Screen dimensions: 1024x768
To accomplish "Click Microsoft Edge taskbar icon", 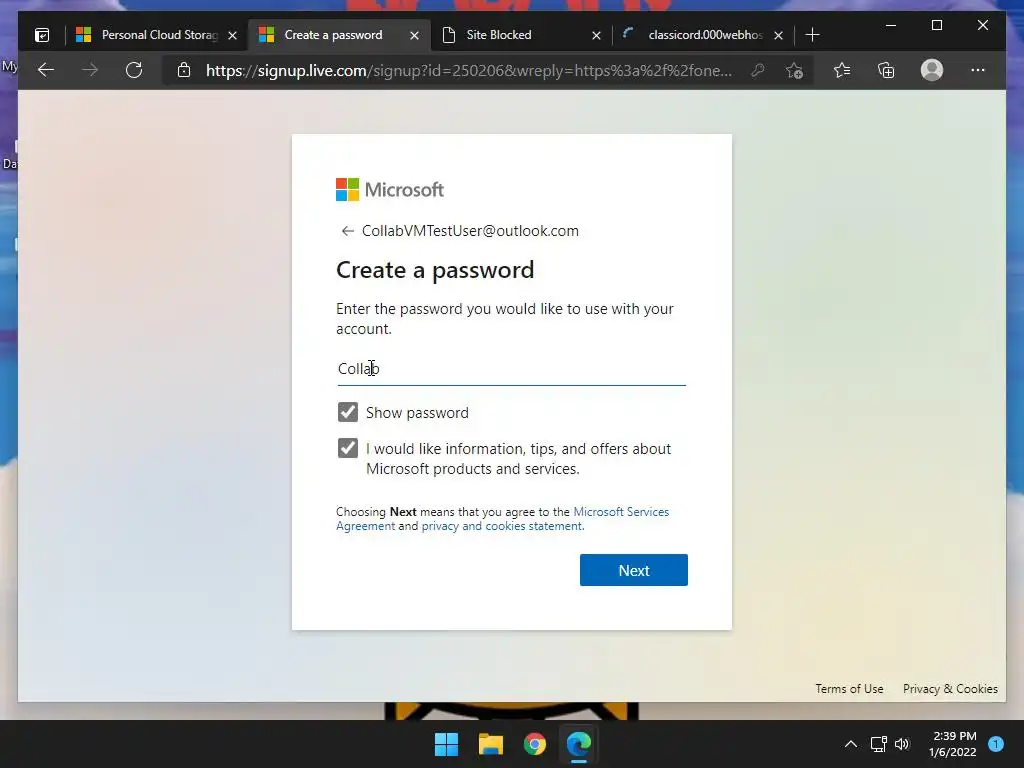I will [579, 744].
